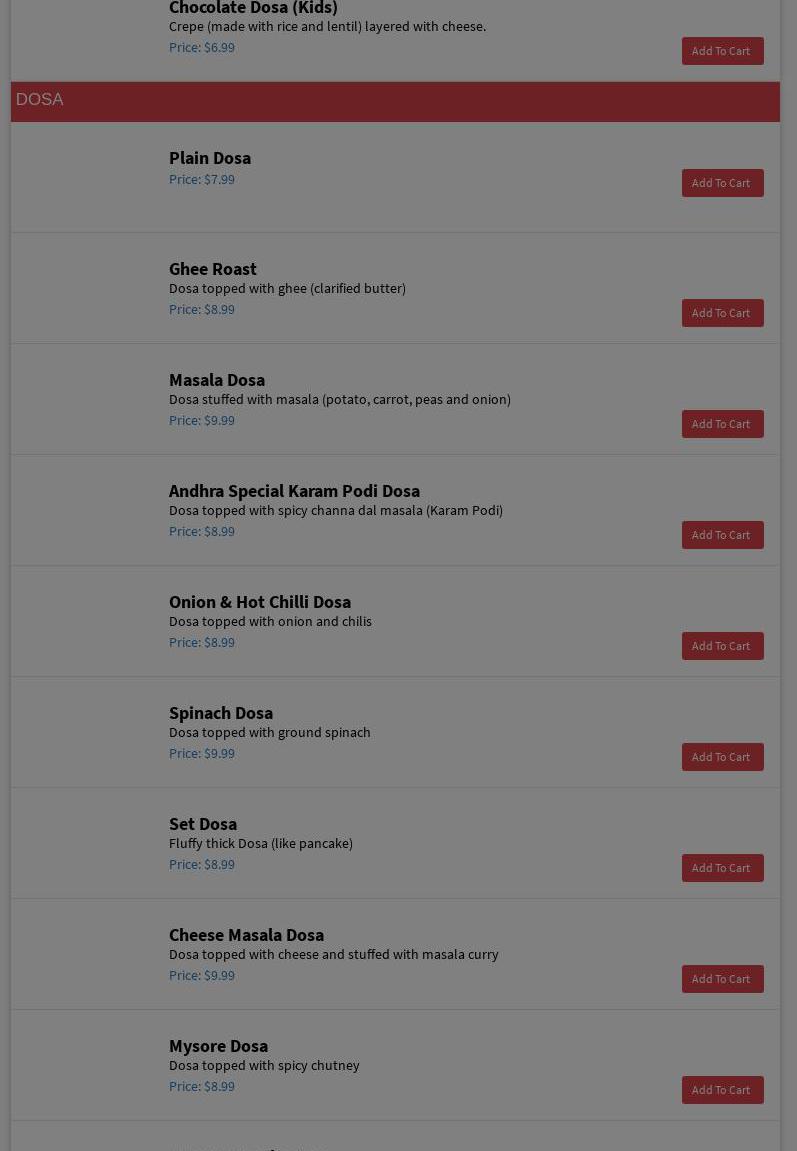The image size is (797, 1151).
Task: Select the Masala Dosa title
Action: click(217, 380)
